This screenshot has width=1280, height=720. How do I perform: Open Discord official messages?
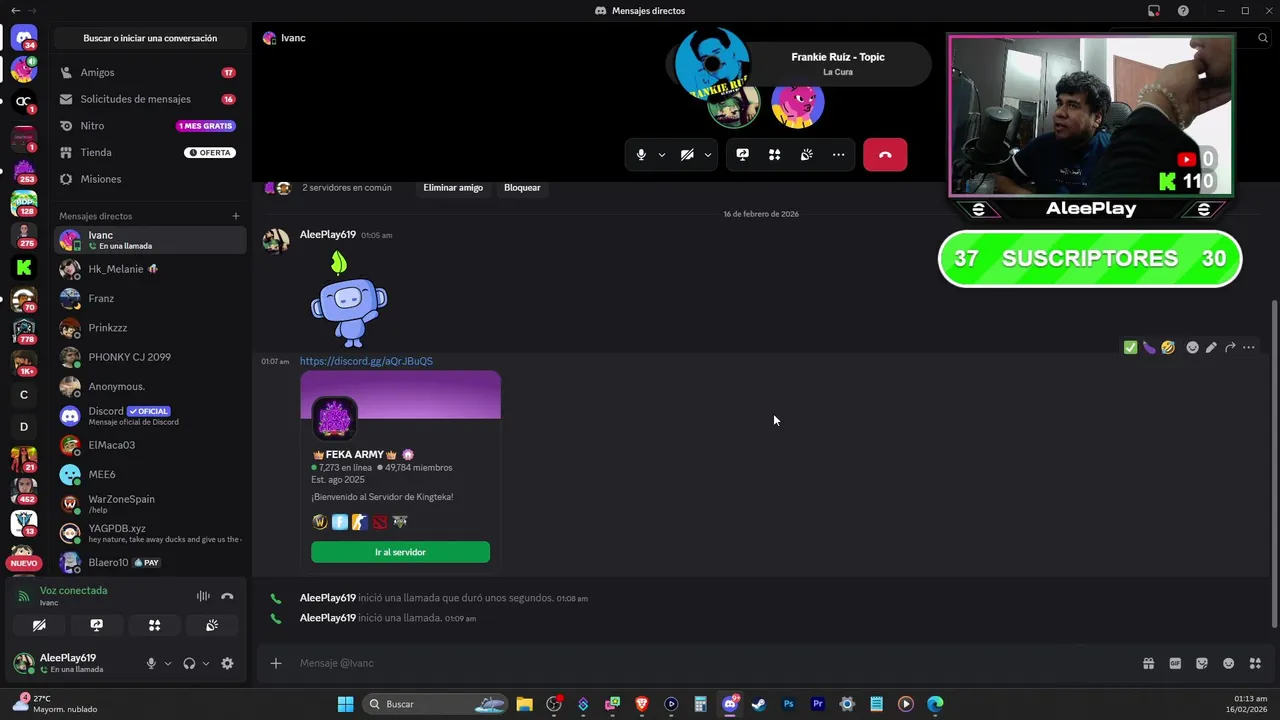point(150,415)
